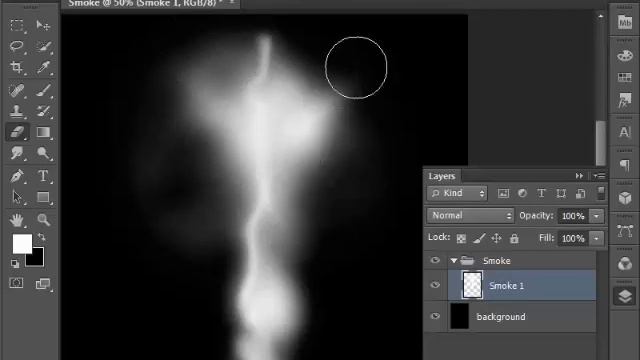
Task: Open the layer Kind filter dropdown
Action: [x=457, y=193]
